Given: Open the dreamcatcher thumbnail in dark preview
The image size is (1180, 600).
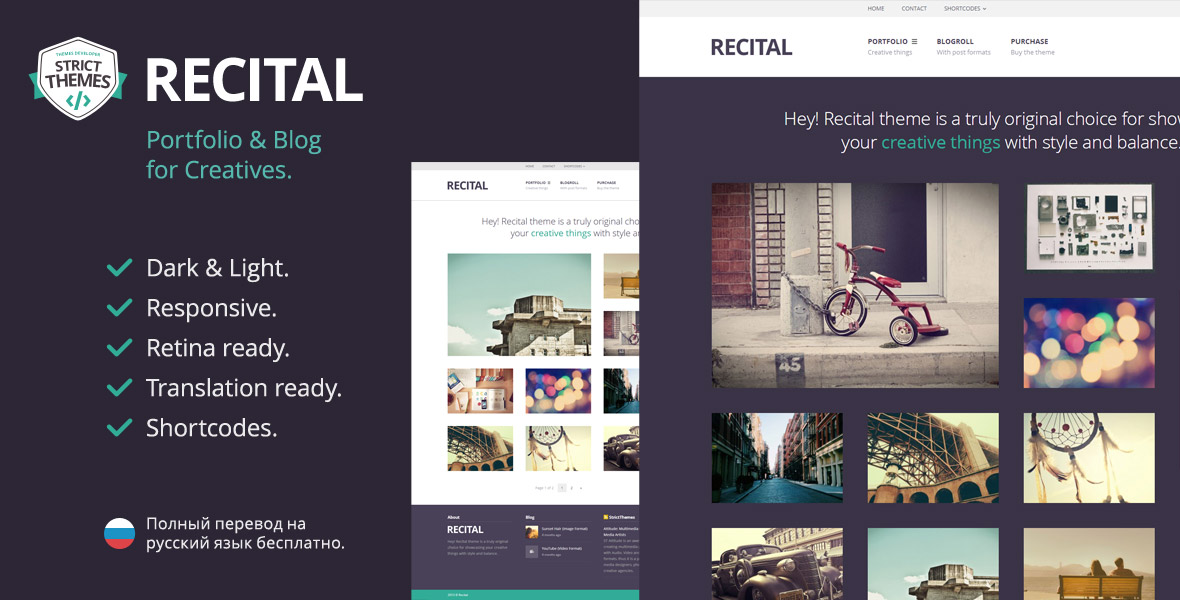Looking at the screenshot, I should point(1088,457).
